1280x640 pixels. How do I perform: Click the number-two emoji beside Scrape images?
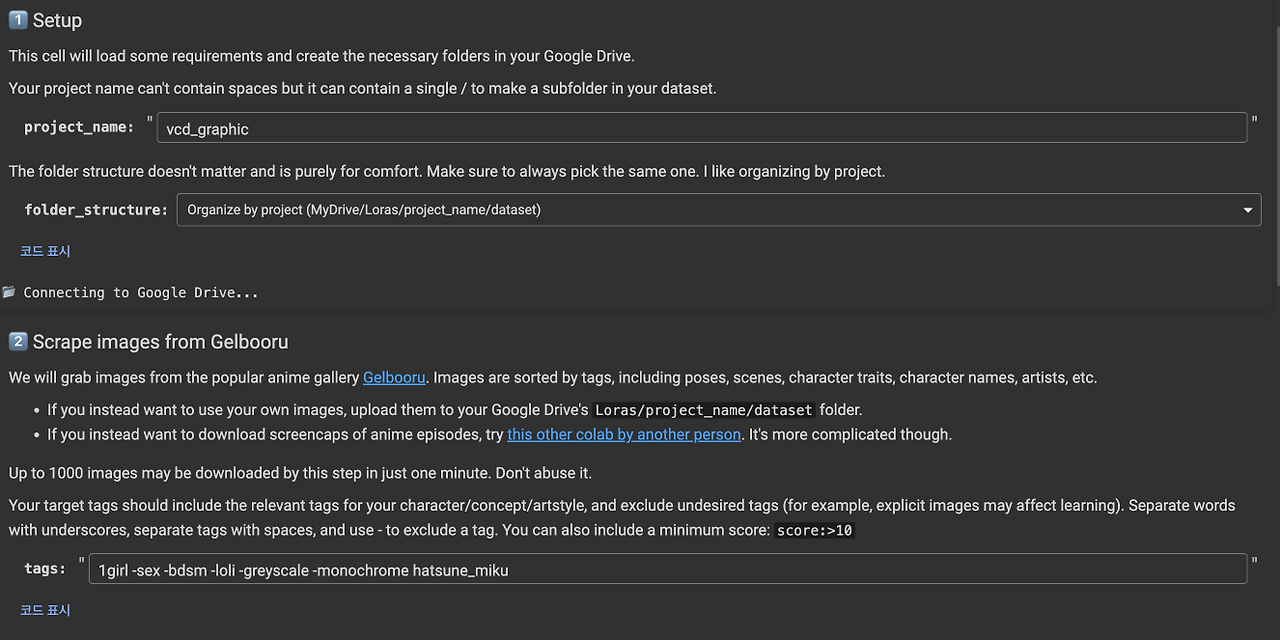coord(18,342)
